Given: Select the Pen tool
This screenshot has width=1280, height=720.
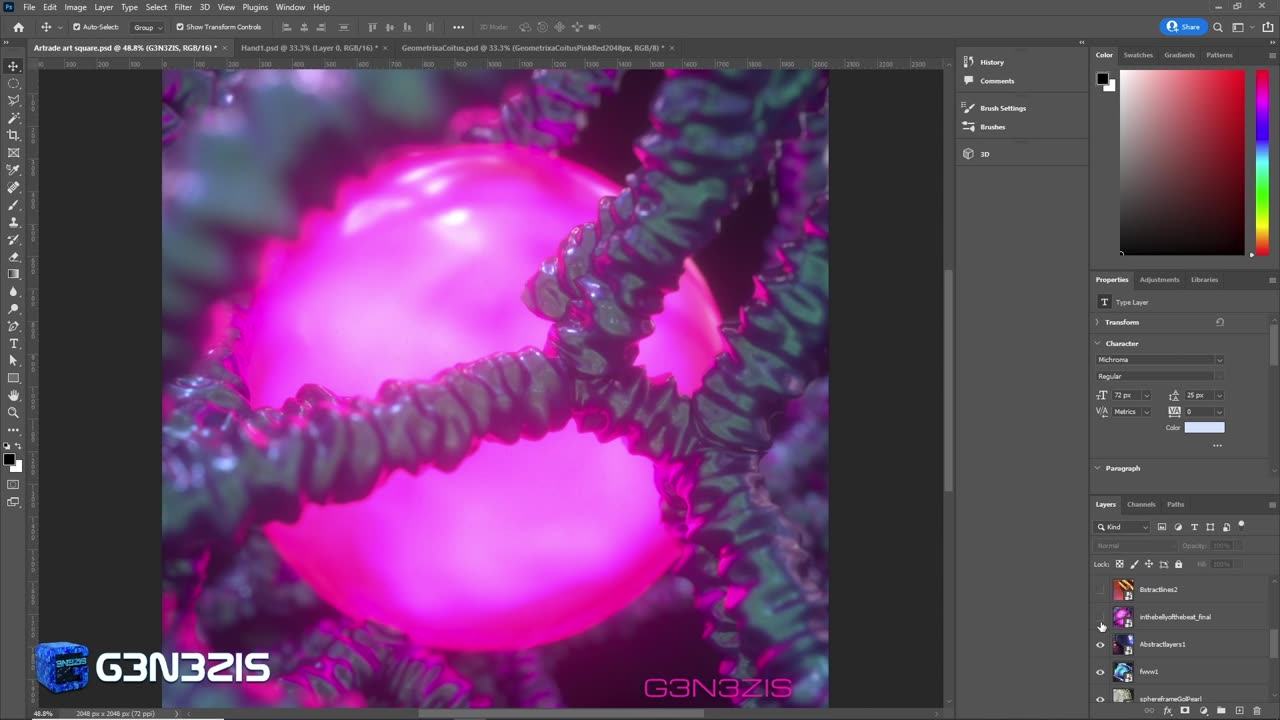Looking at the screenshot, I should pyautogui.click(x=13, y=326).
